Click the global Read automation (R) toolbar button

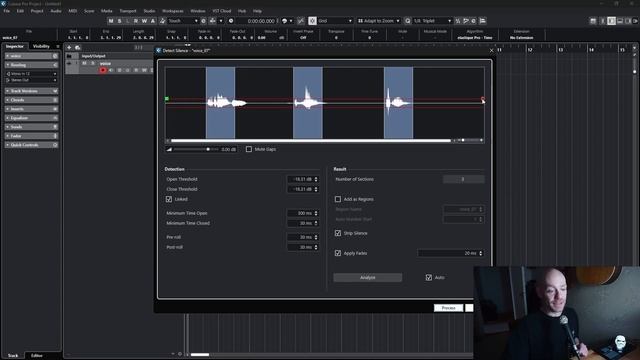coord(136,21)
